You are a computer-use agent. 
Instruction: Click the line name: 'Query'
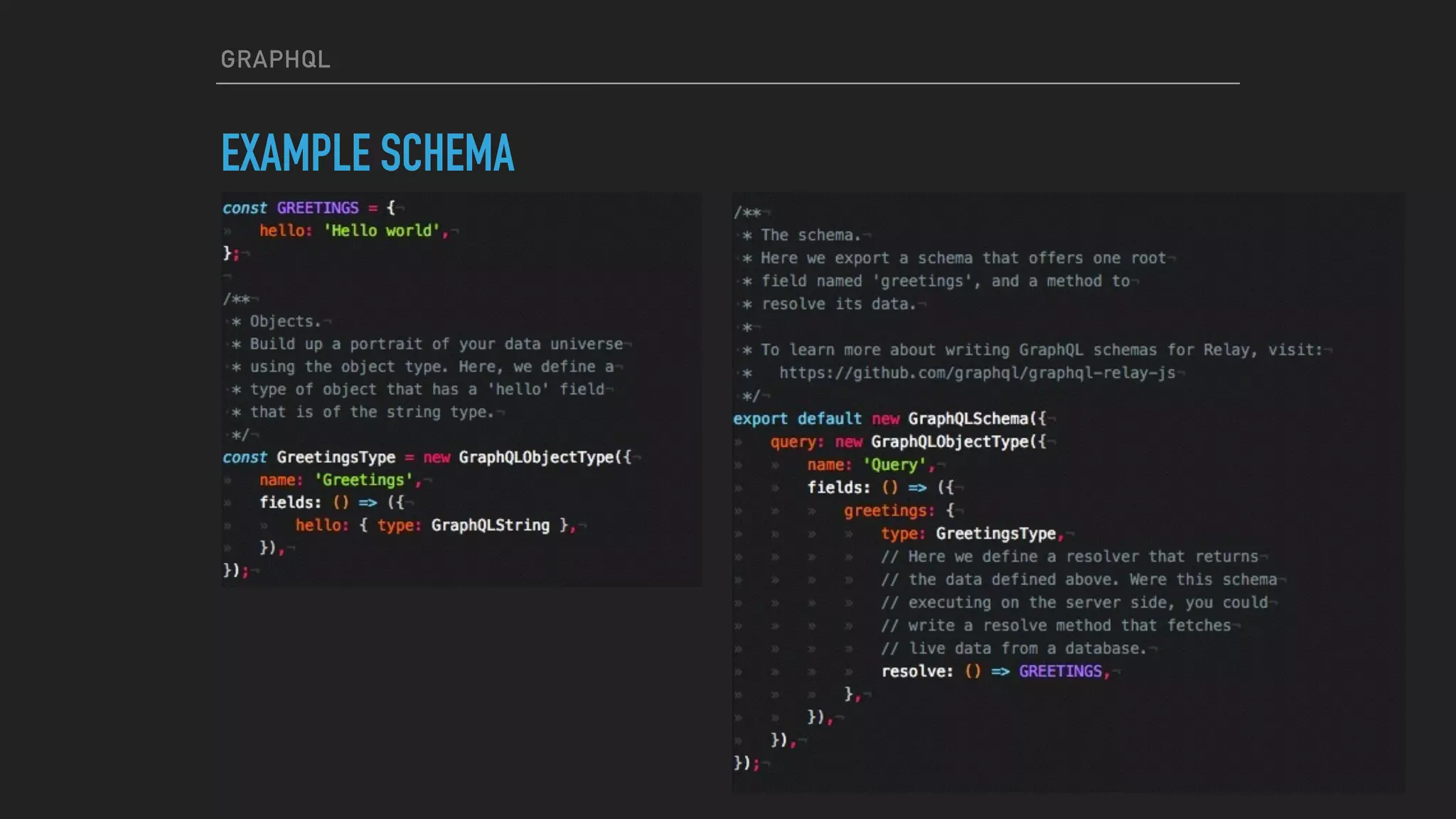pyautogui.click(x=871, y=465)
